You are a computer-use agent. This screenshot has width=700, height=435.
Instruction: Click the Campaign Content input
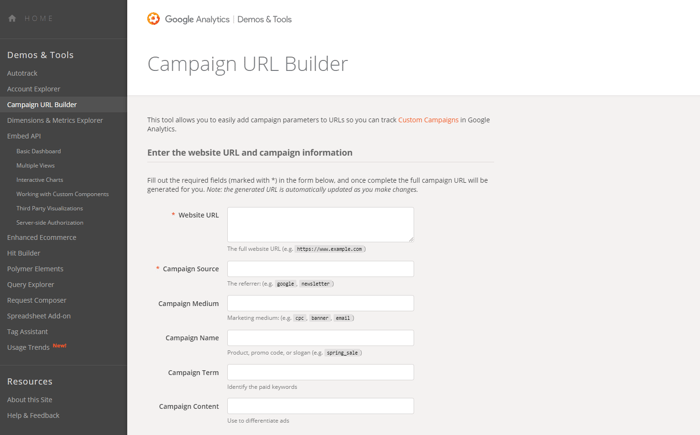coord(321,406)
